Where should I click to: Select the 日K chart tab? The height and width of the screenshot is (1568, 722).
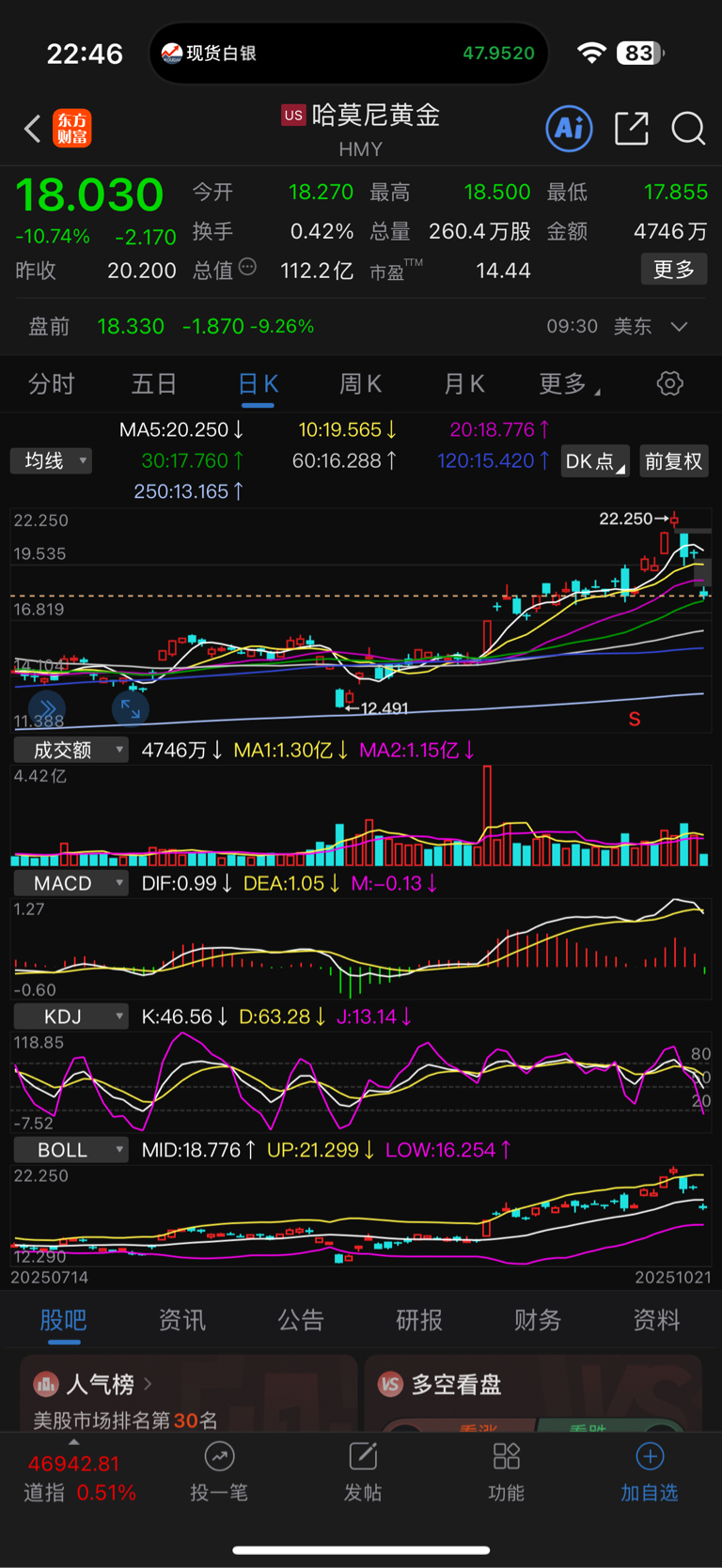(x=258, y=384)
